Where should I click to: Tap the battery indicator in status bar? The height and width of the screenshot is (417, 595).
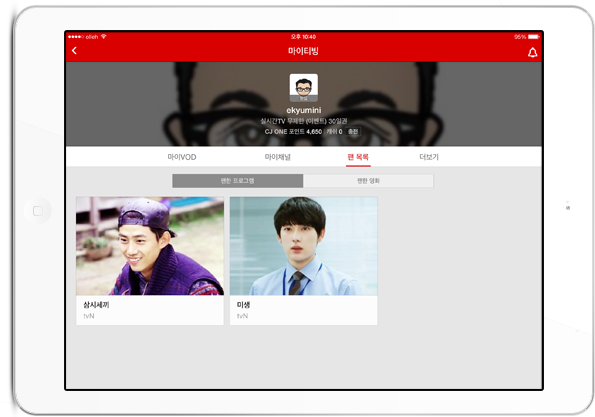[534, 37]
